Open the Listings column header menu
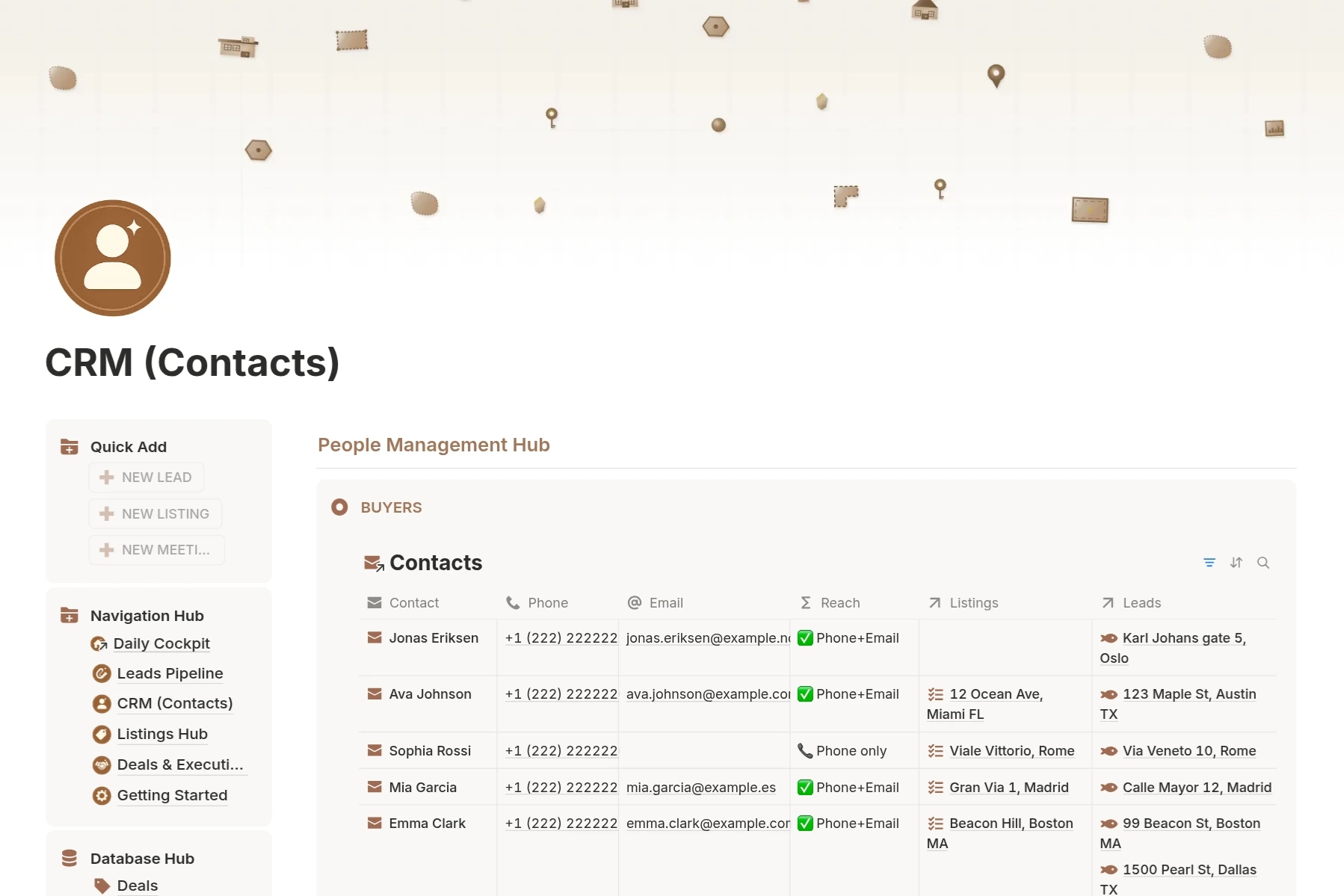Screen dimensions: 1344x896 pyautogui.click(x=972, y=603)
